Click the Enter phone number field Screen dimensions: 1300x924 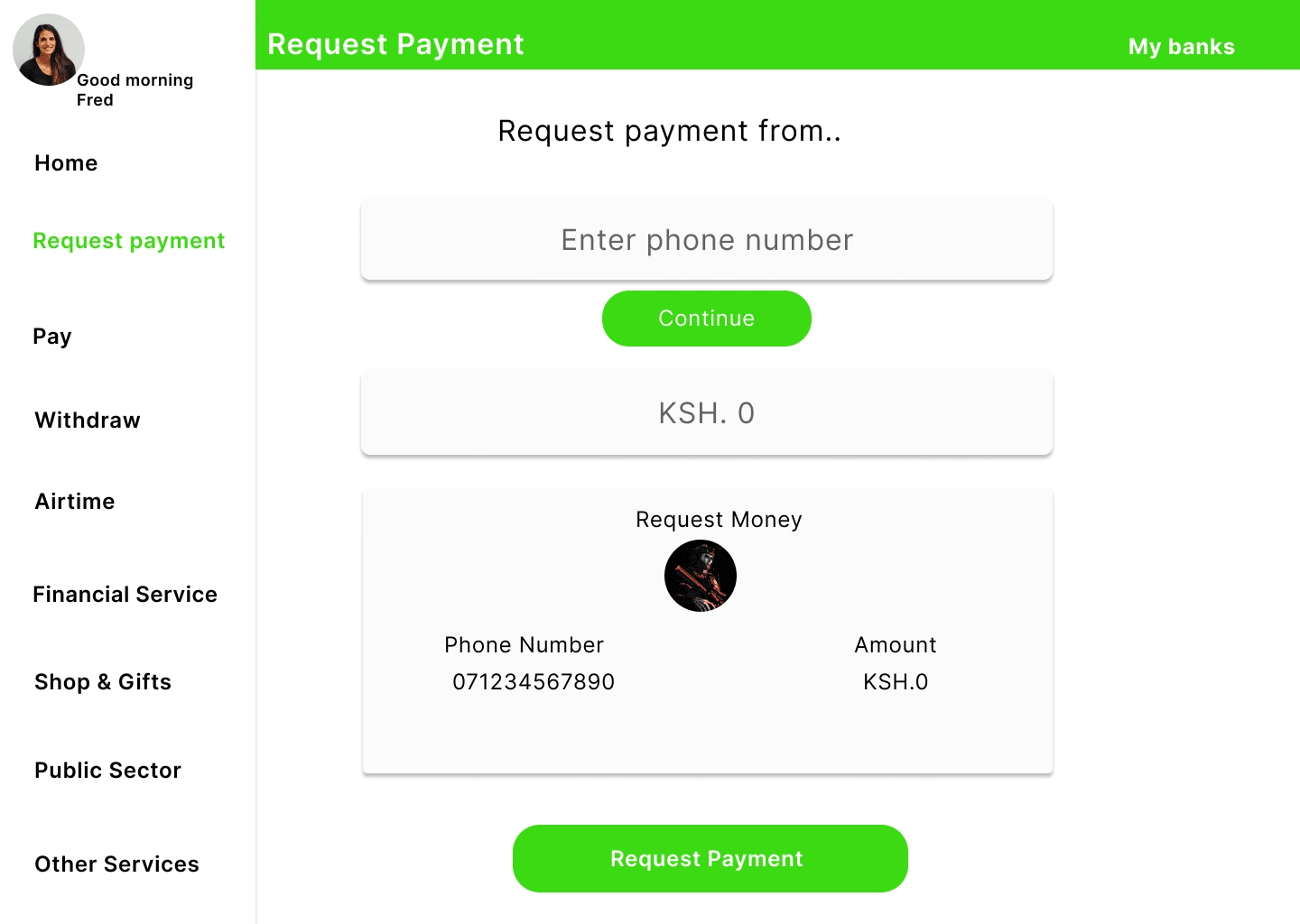click(x=707, y=239)
